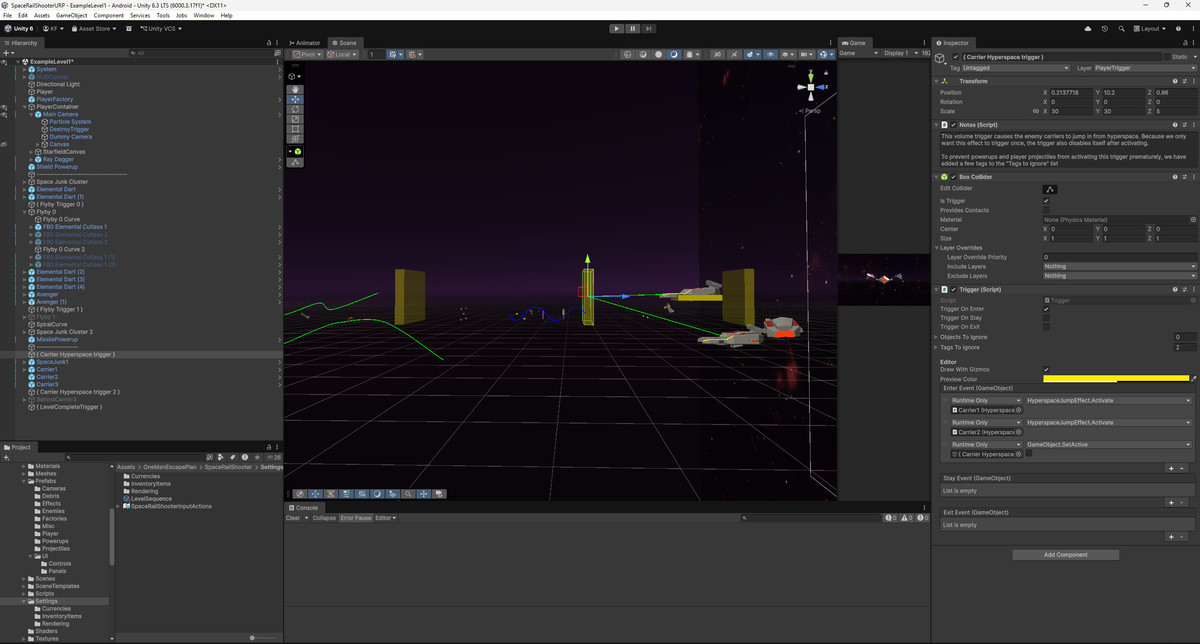Toggle Trigger On Enter checkbox

click(x=1046, y=309)
